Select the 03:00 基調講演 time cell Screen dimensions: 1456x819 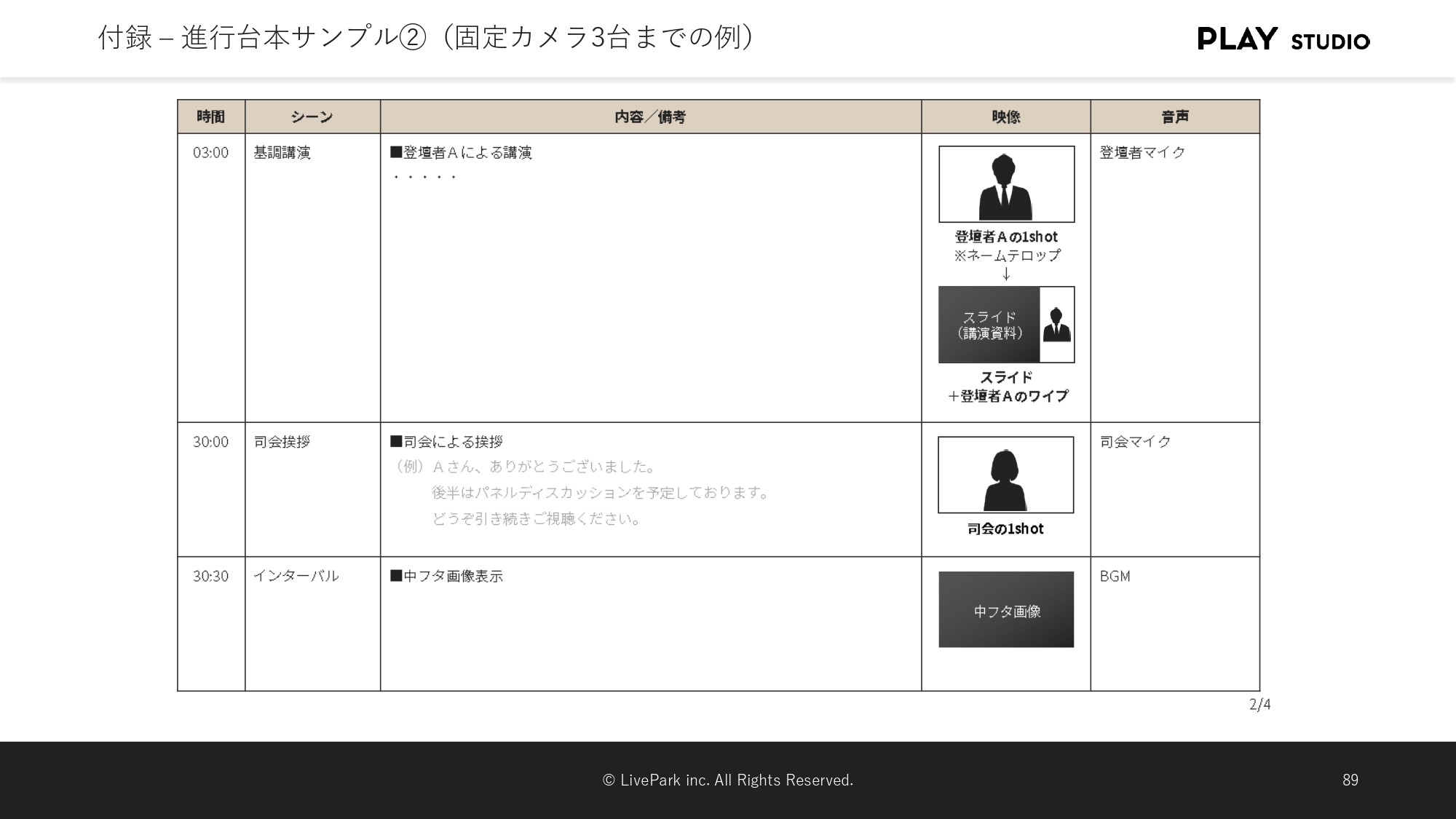pyautogui.click(x=211, y=153)
